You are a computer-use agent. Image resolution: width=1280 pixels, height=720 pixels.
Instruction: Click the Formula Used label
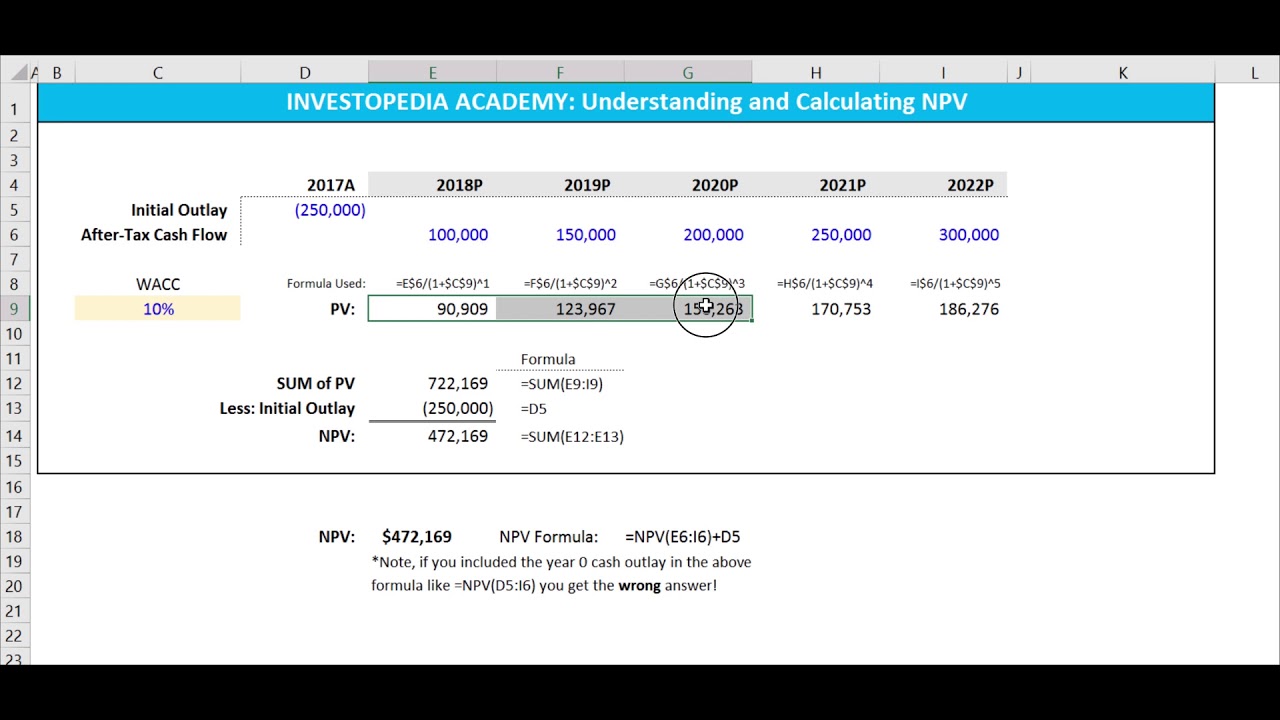[x=326, y=284]
